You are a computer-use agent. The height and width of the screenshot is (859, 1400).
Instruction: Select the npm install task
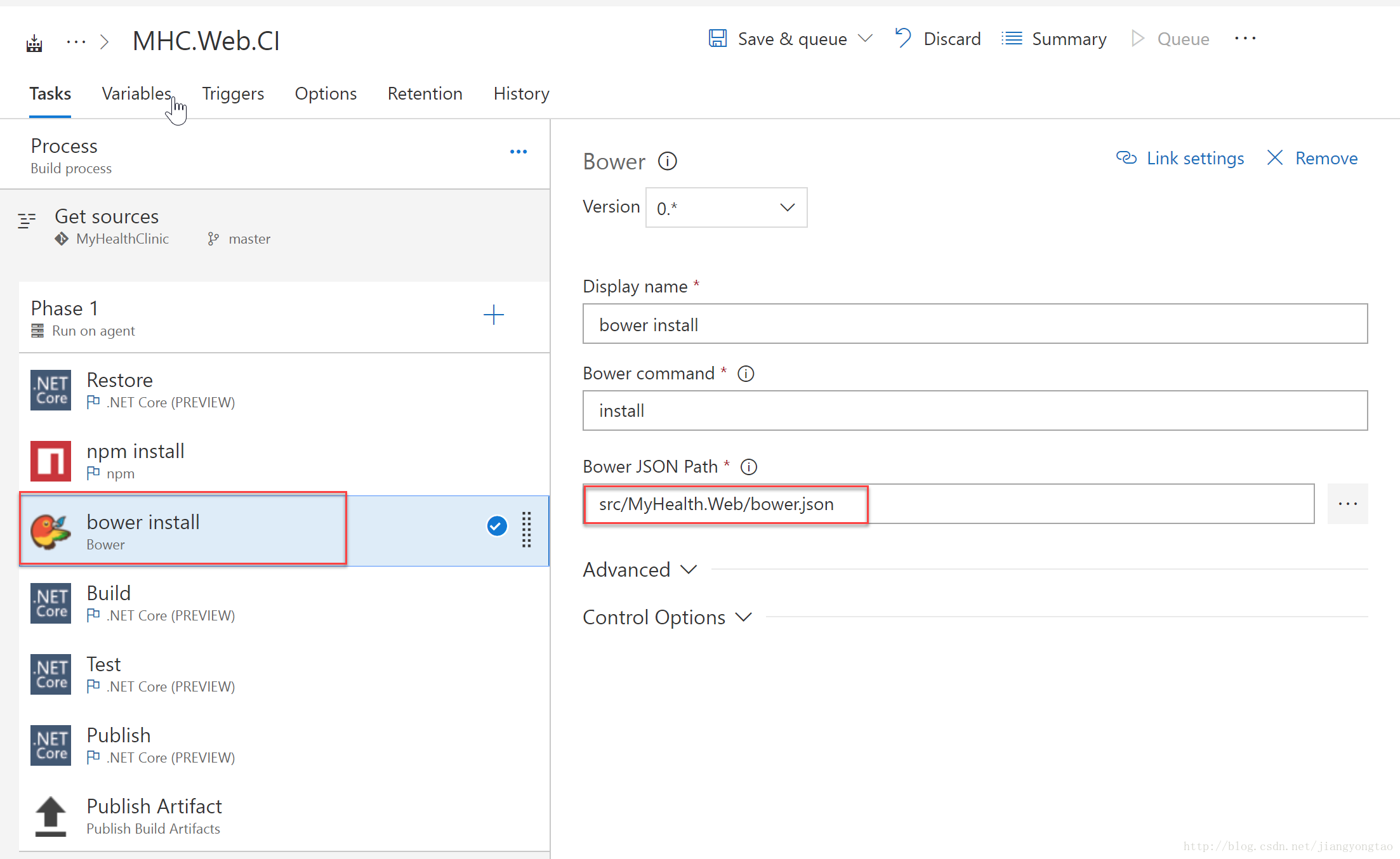click(284, 461)
